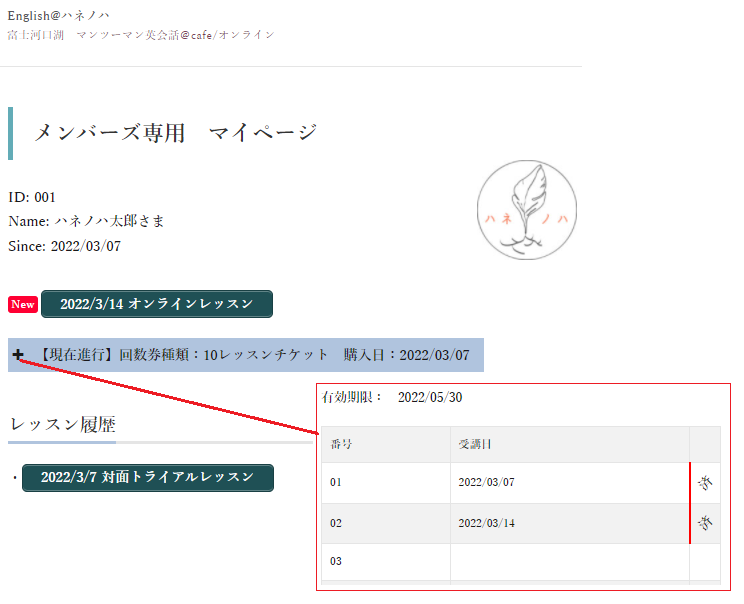Open the 2022/3/14 オンラインレッスン button
Image resolution: width=744 pixels, height=604 pixels.
[156, 305]
